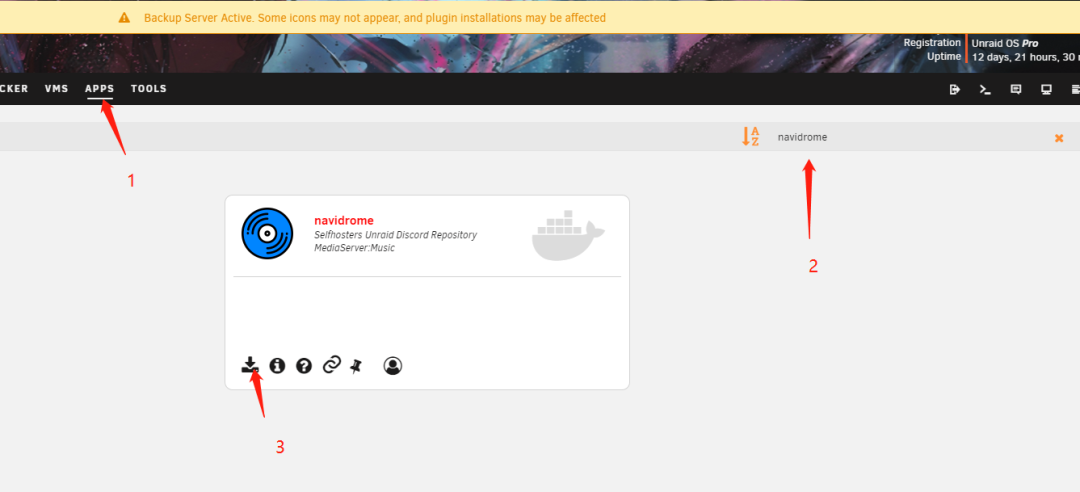Click the install download icon for navidrome
Screen dimensions: 1080x492
pyautogui.click(x=249, y=365)
